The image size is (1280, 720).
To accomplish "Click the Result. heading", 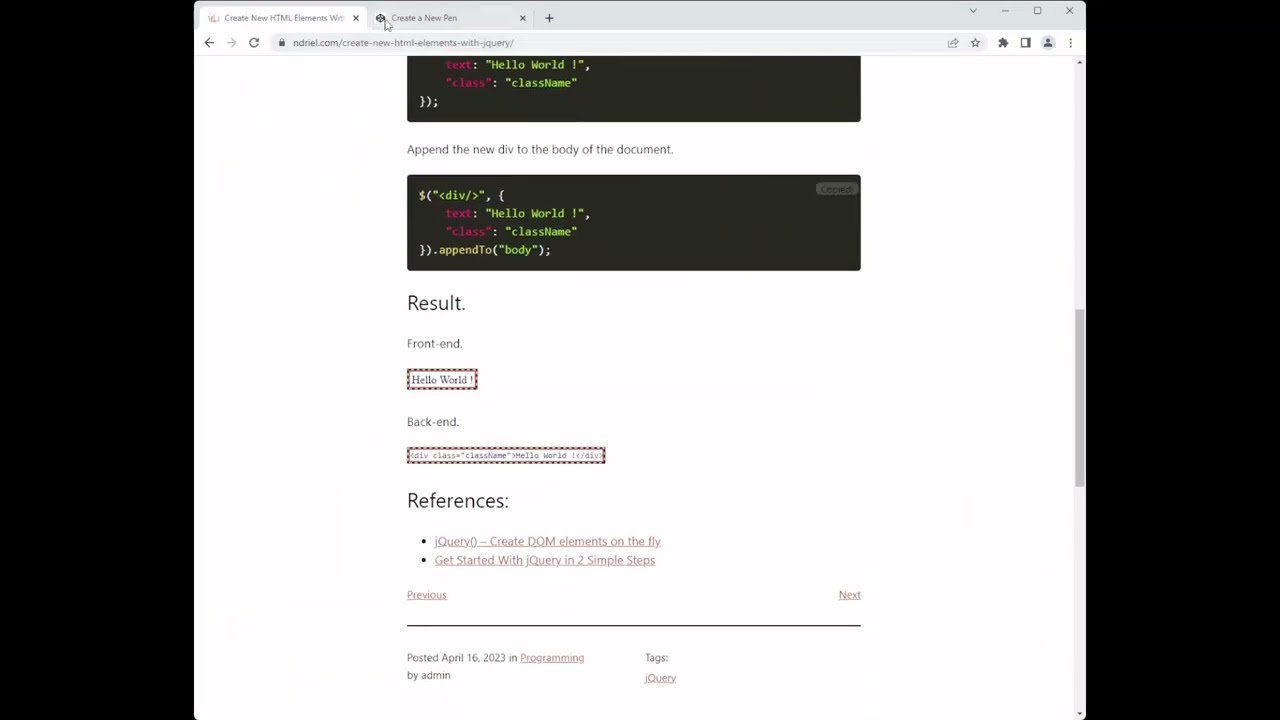I will [436, 303].
